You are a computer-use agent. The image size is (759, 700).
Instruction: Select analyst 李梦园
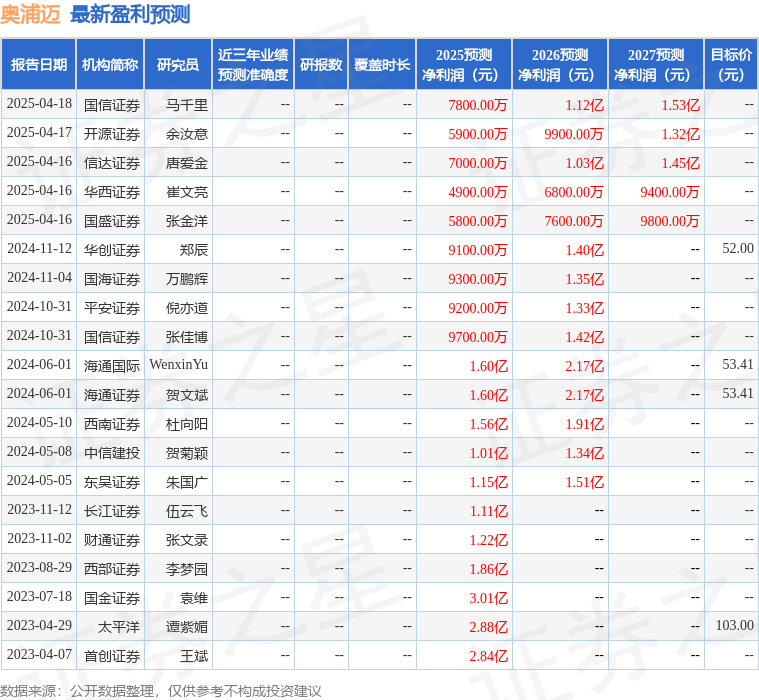tap(187, 569)
